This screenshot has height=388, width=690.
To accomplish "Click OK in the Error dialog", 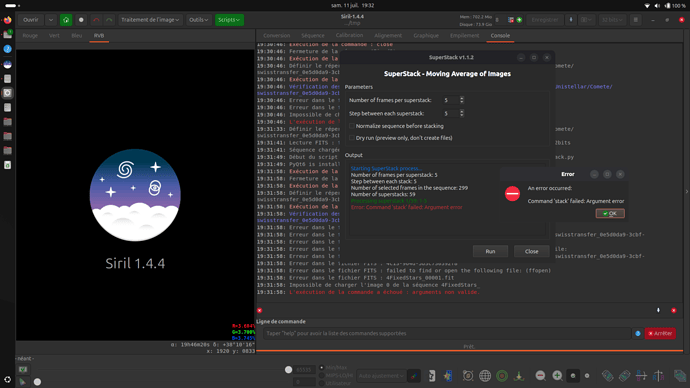I will (x=610, y=213).
